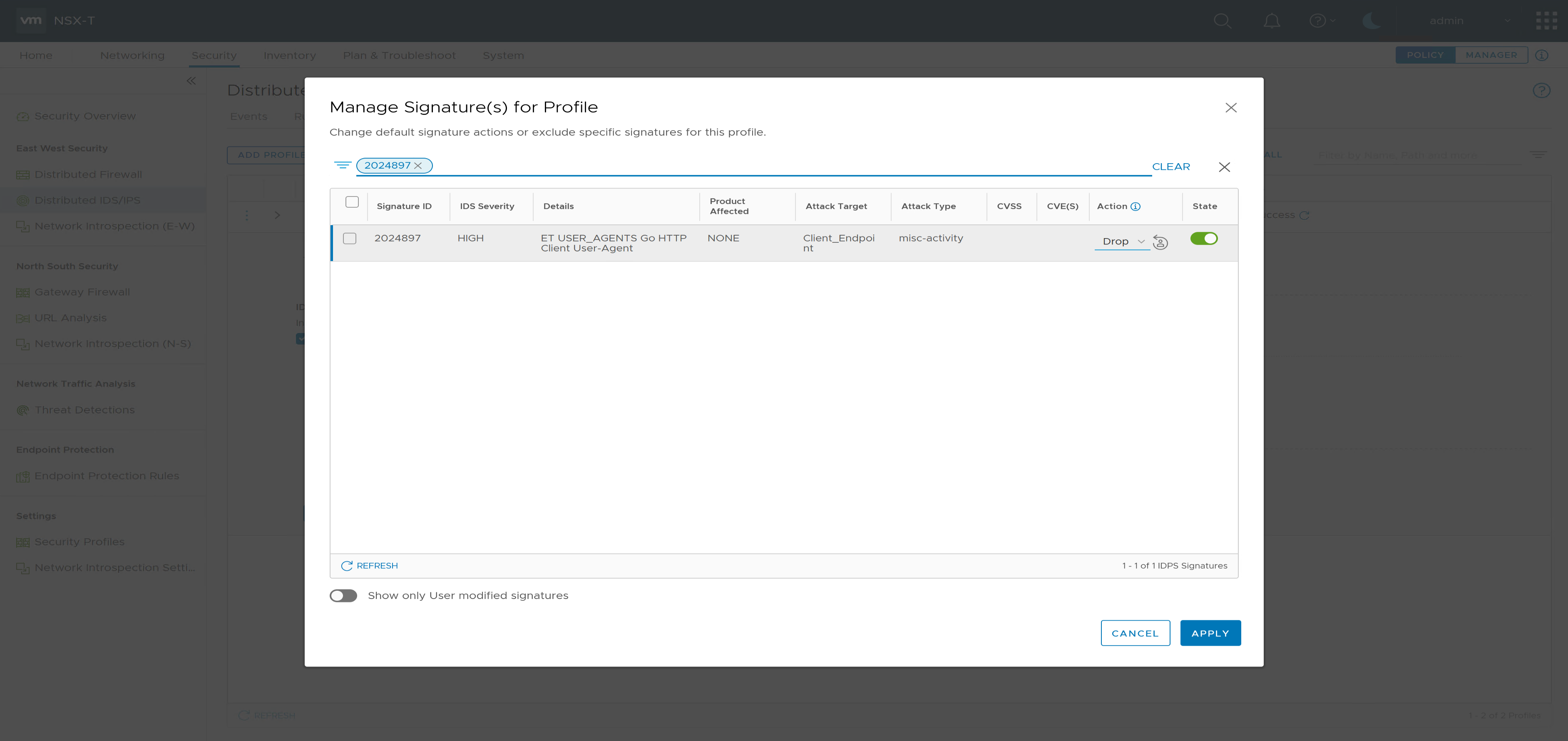Click the filter icon beside tag 2024897

[343, 165]
